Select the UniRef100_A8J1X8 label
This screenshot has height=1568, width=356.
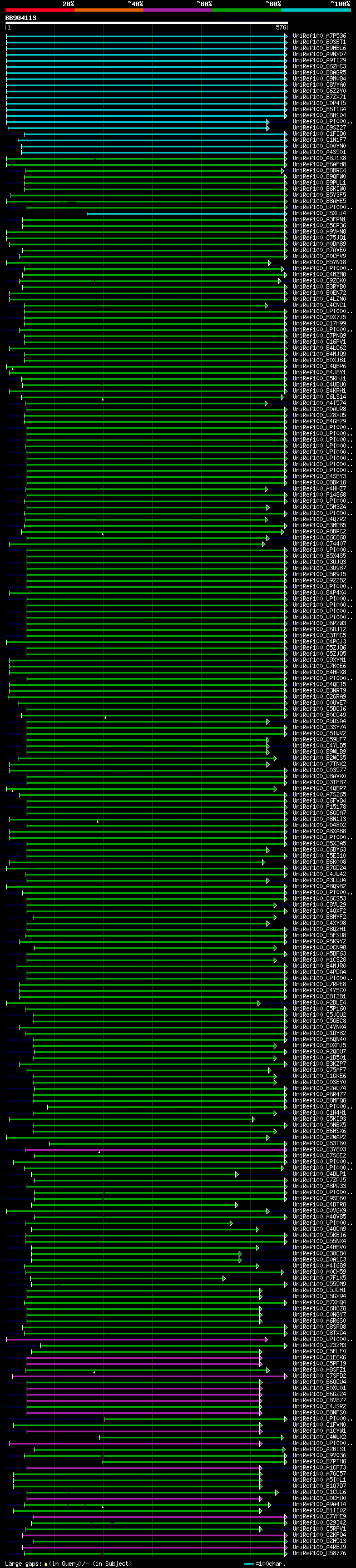[x=319, y=159]
